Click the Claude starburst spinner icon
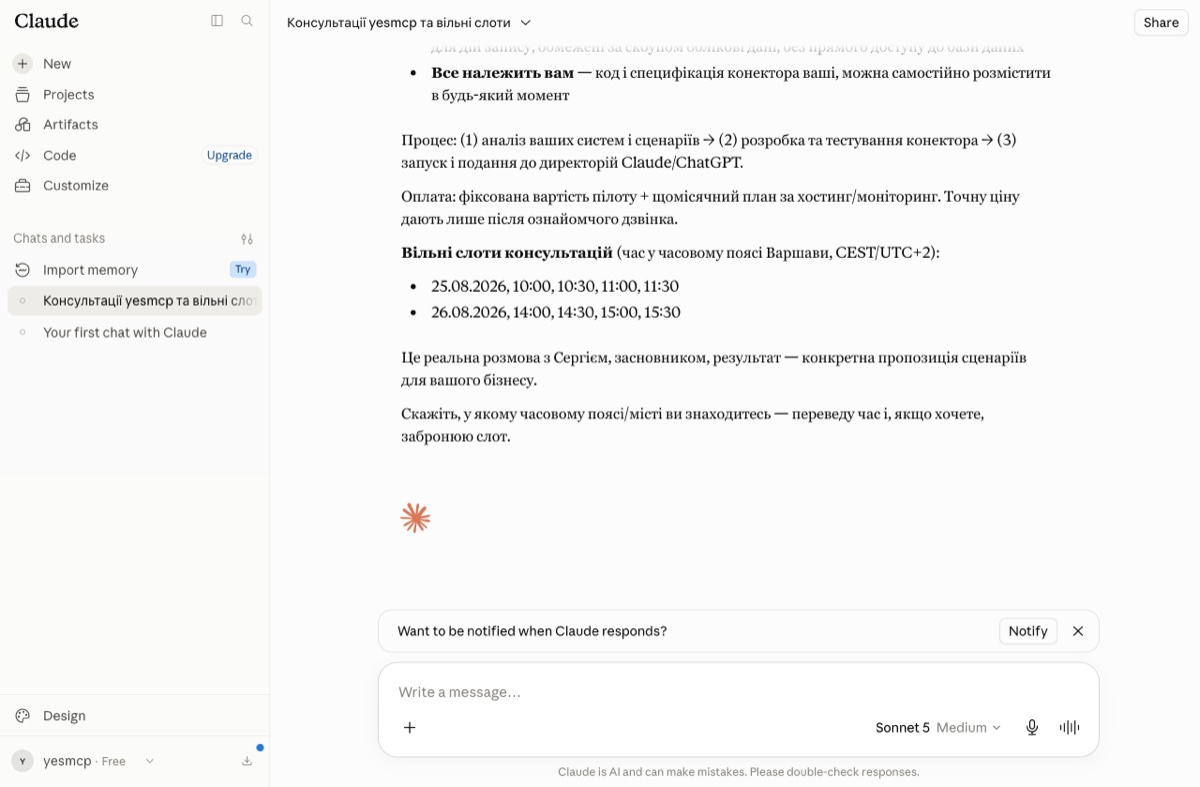 pyautogui.click(x=415, y=517)
